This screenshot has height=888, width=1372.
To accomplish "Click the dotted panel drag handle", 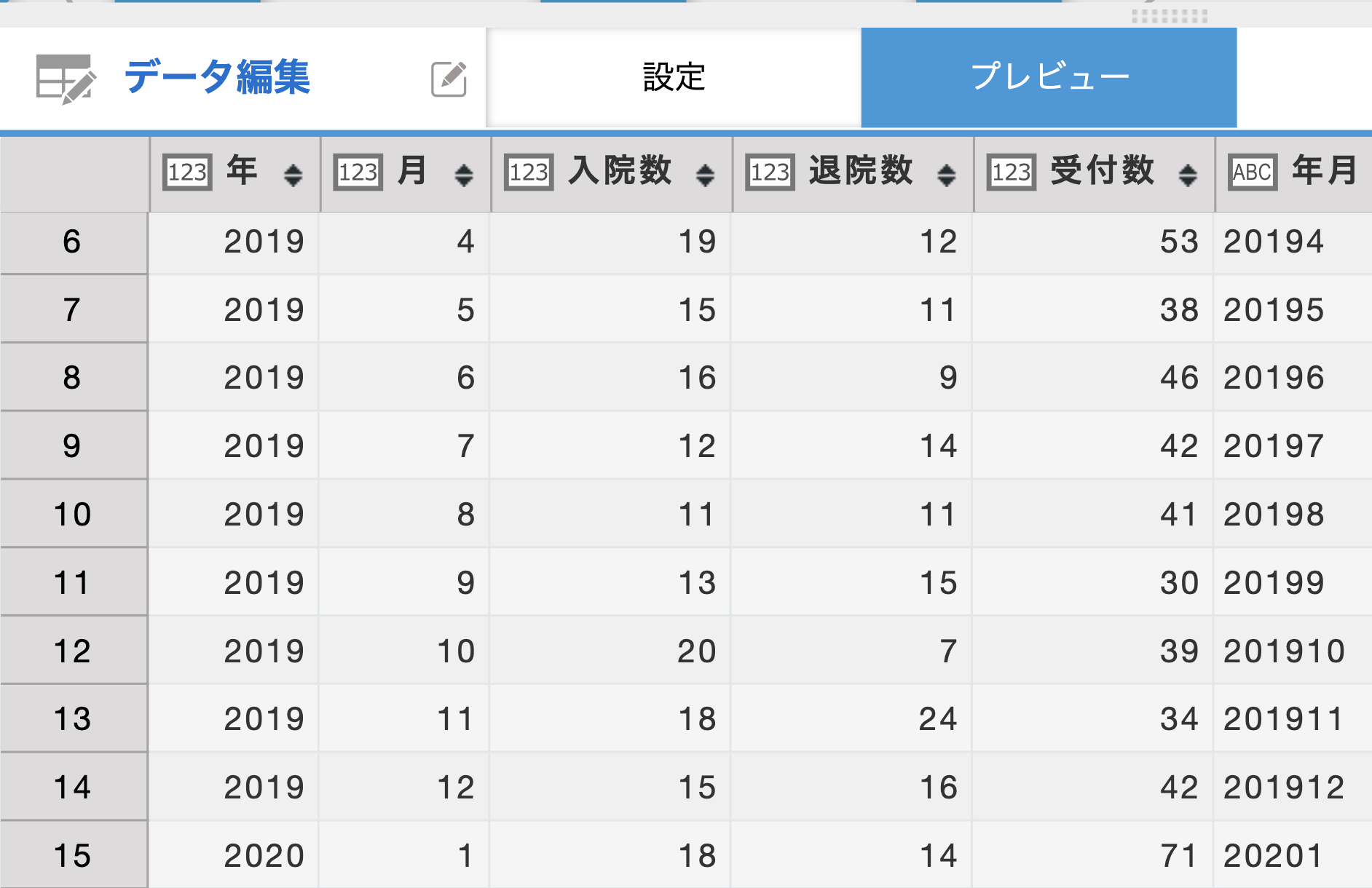I will click(x=1170, y=16).
